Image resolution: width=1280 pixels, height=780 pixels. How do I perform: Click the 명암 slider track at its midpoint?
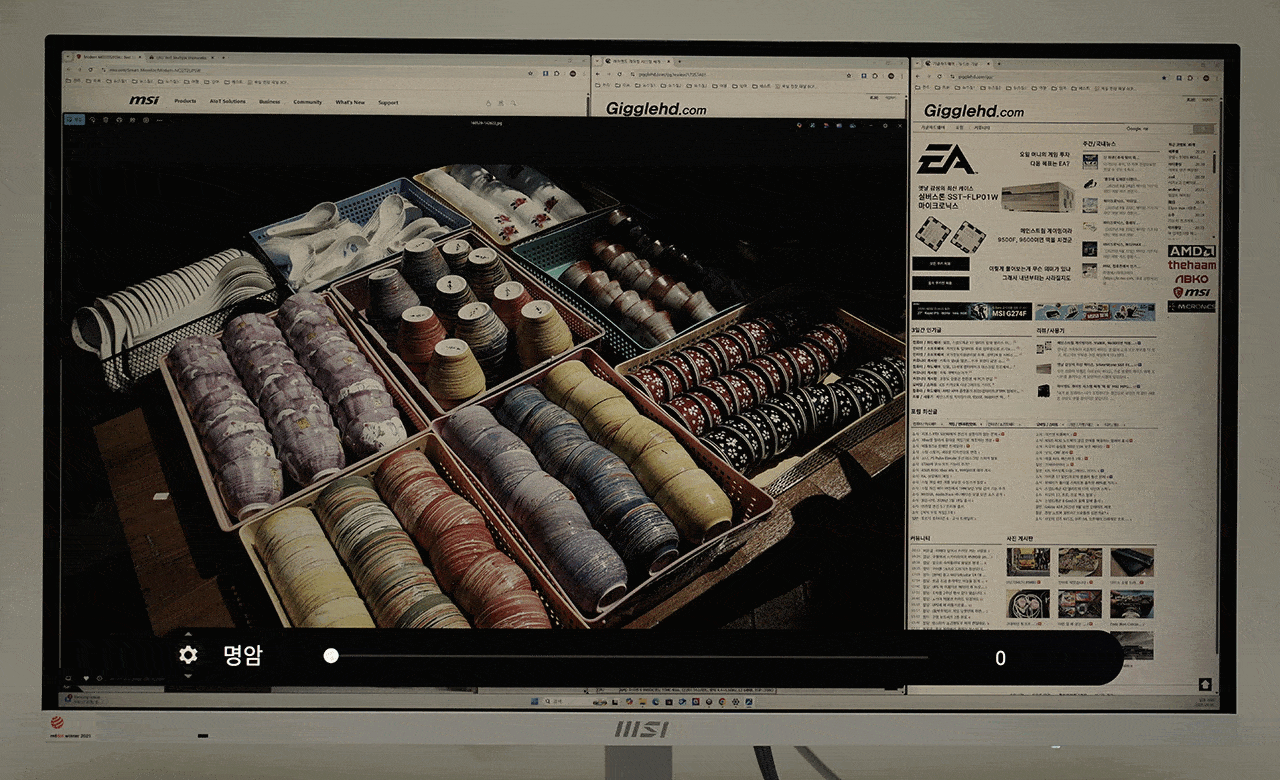click(x=627, y=656)
